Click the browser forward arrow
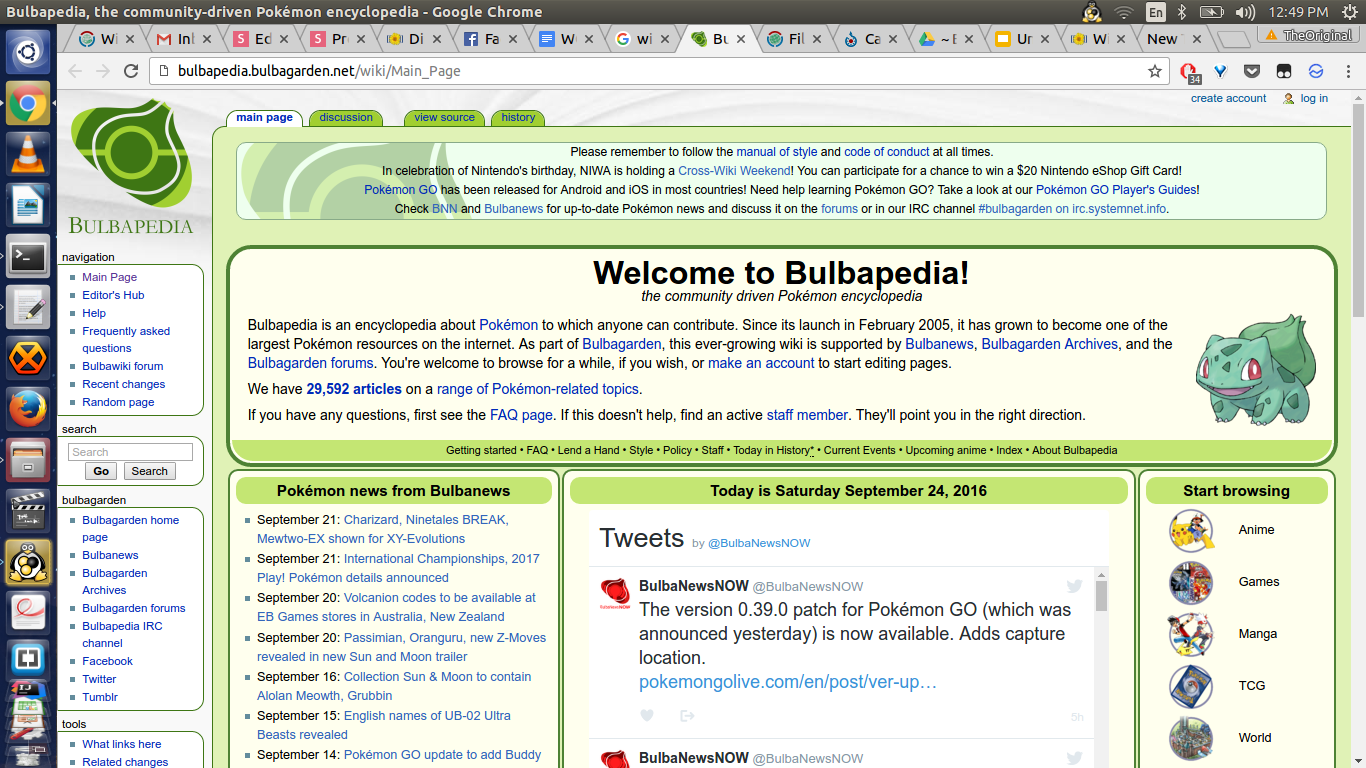Viewport: 1366px width, 768px height. pyautogui.click(x=102, y=71)
